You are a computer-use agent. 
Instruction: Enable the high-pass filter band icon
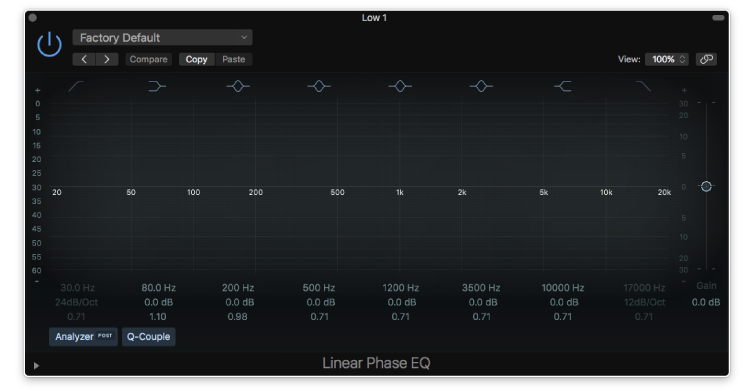coord(76,86)
